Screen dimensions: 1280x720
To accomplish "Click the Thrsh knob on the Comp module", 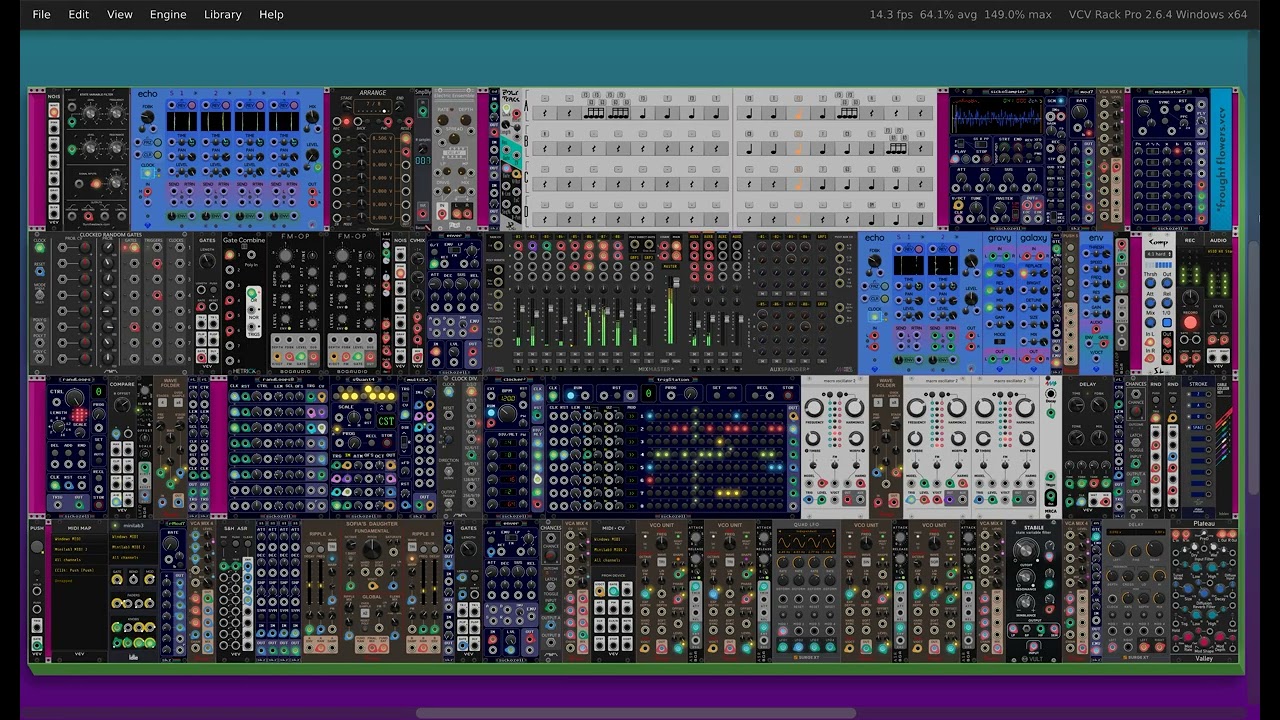I will click(1151, 283).
